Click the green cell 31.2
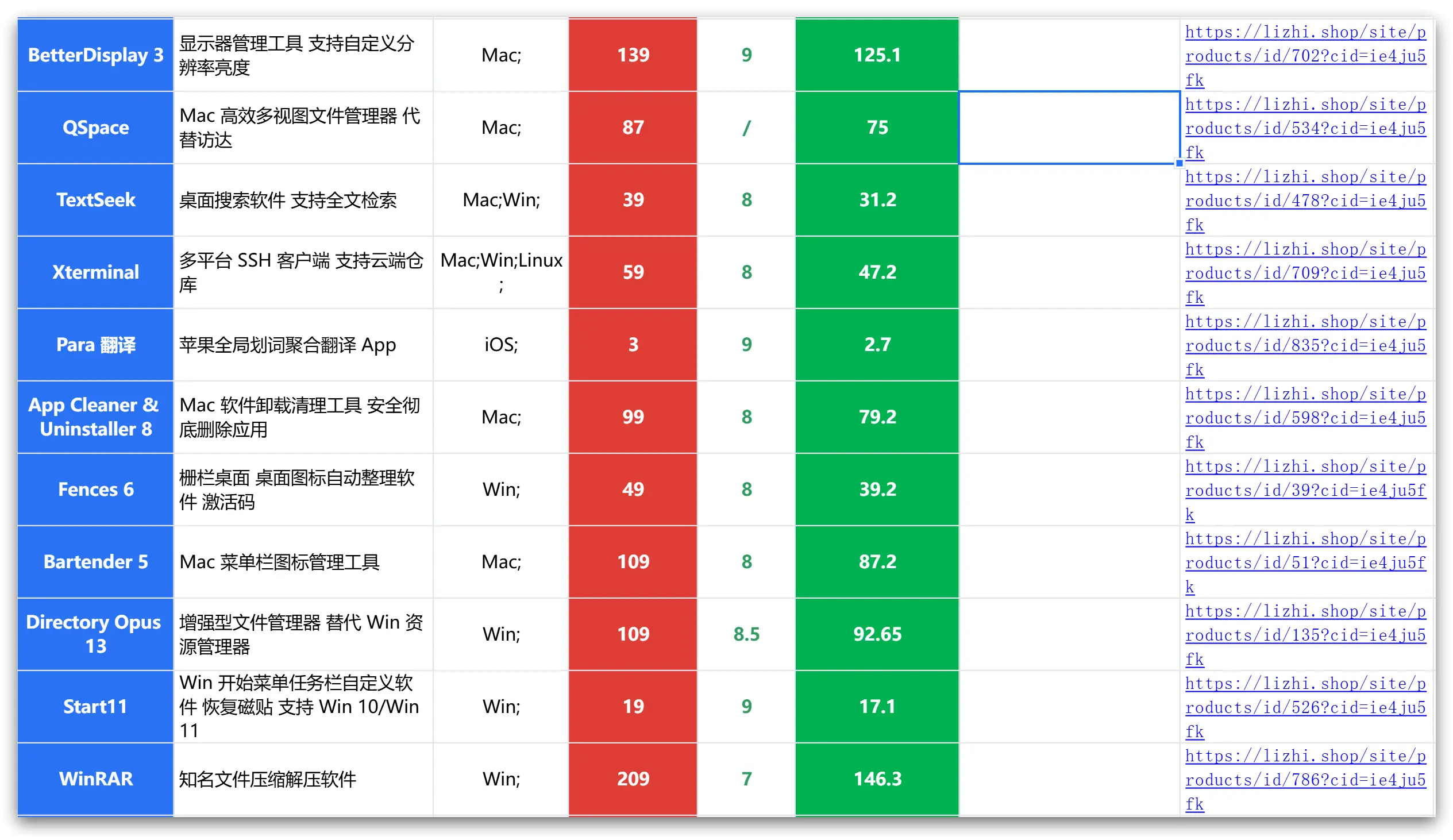The width and height of the screenshot is (1453, 840). [x=877, y=200]
